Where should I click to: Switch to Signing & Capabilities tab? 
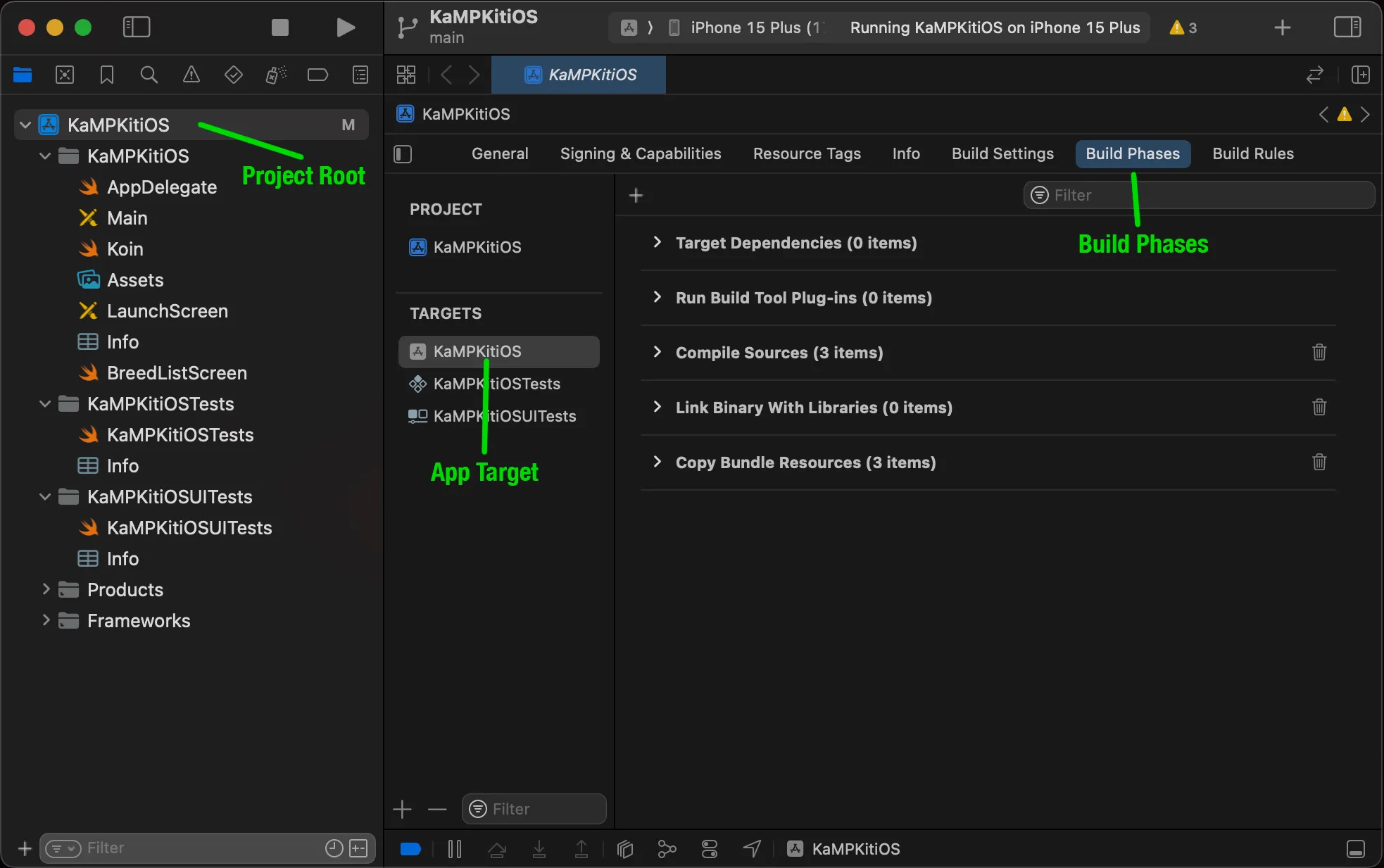pyautogui.click(x=641, y=153)
